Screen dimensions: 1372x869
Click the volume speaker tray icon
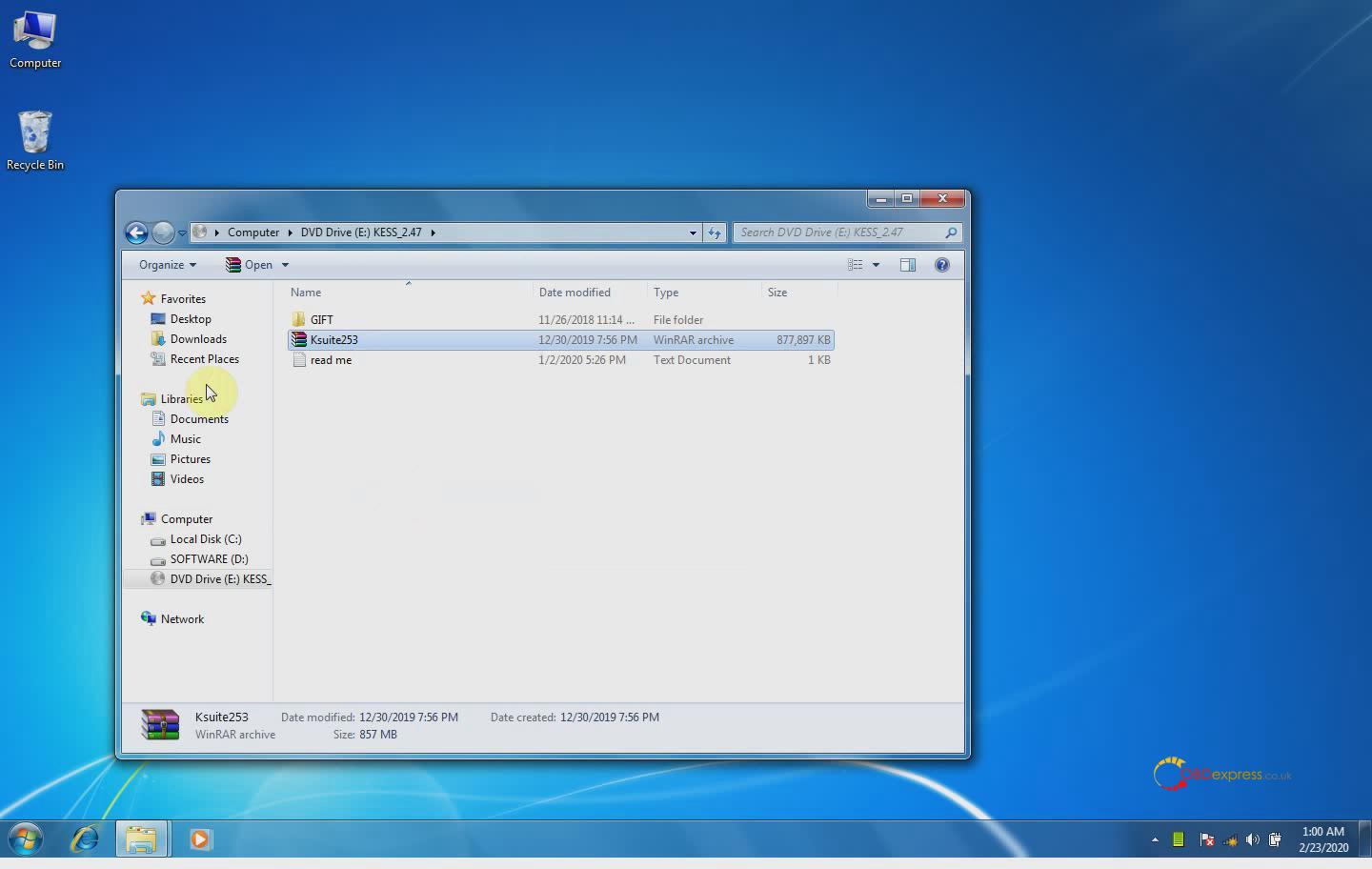(x=1252, y=839)
